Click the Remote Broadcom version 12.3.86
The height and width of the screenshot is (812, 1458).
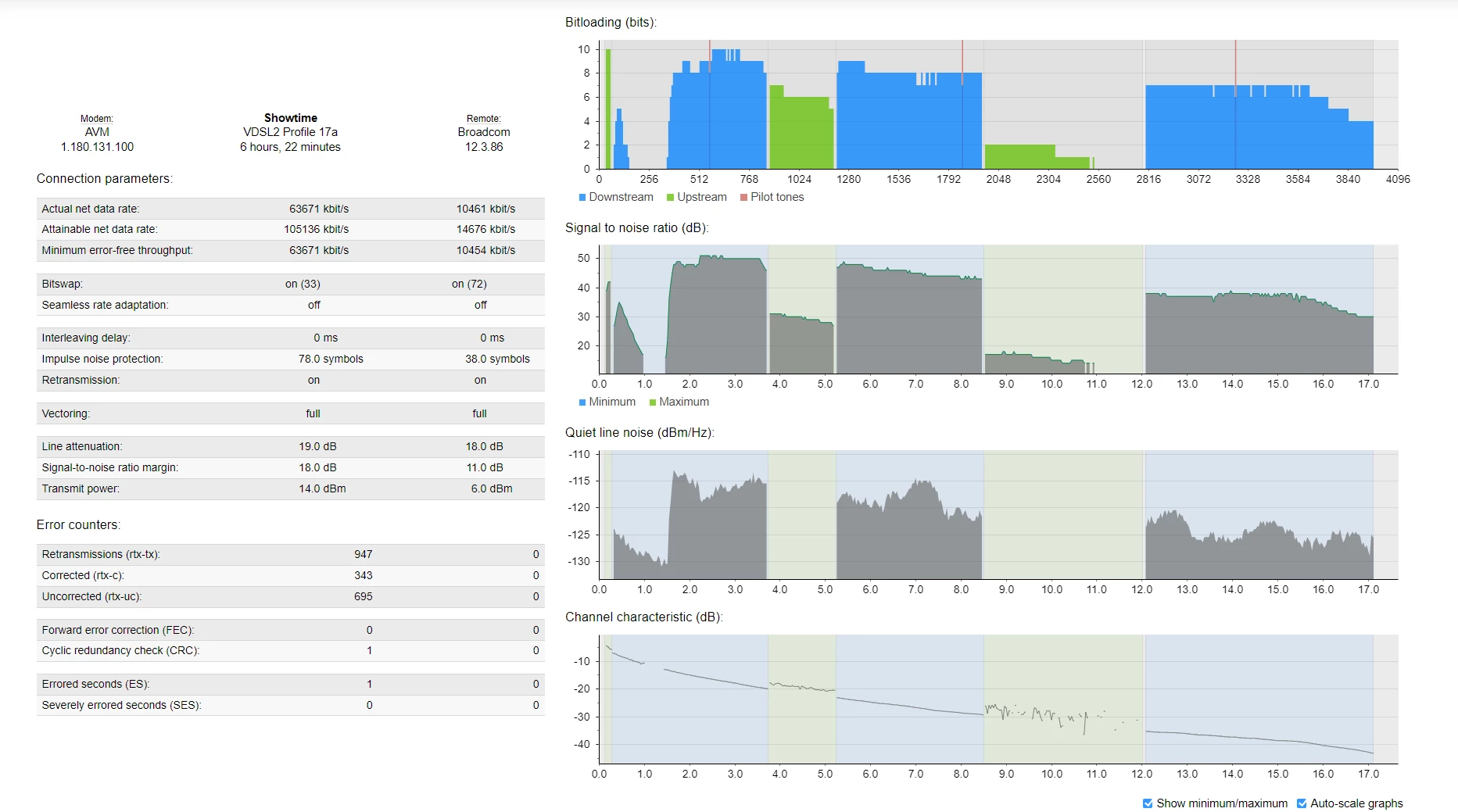pyautogui.click(x=484, y=147)
